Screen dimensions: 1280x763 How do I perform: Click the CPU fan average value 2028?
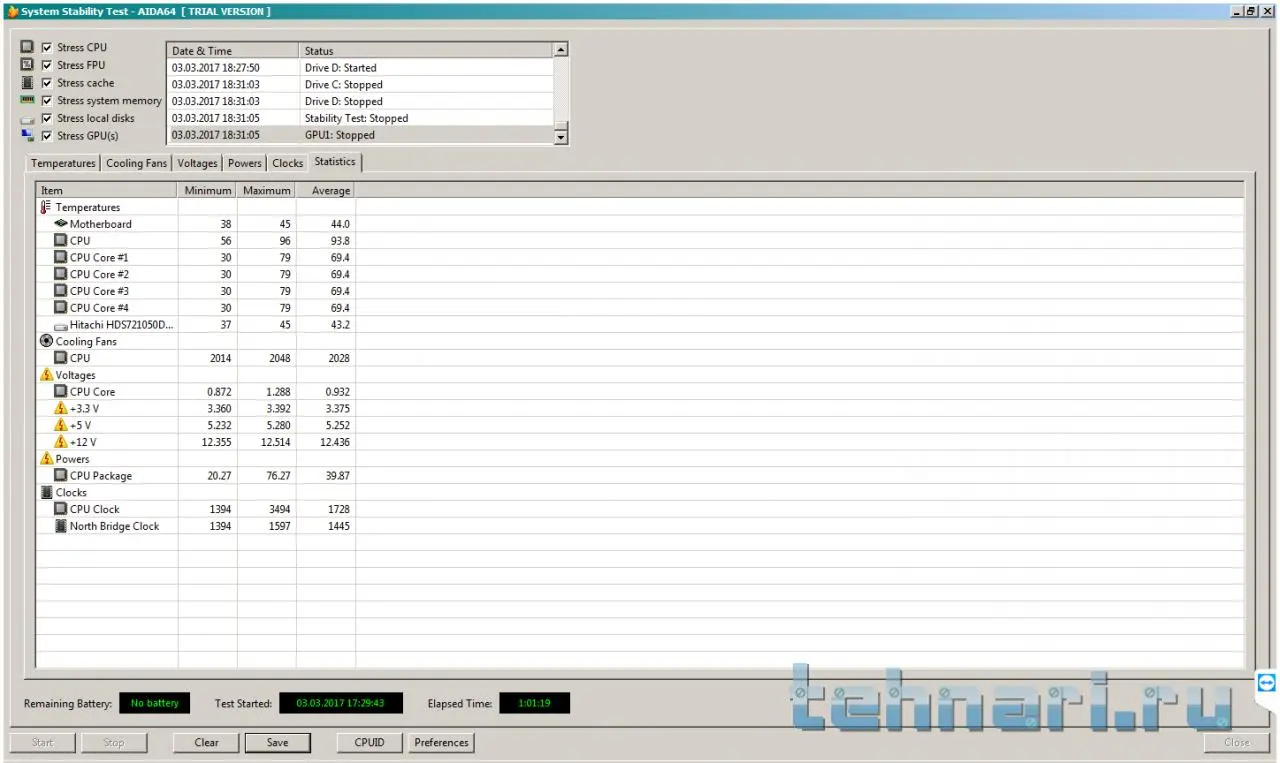(338, 358)
